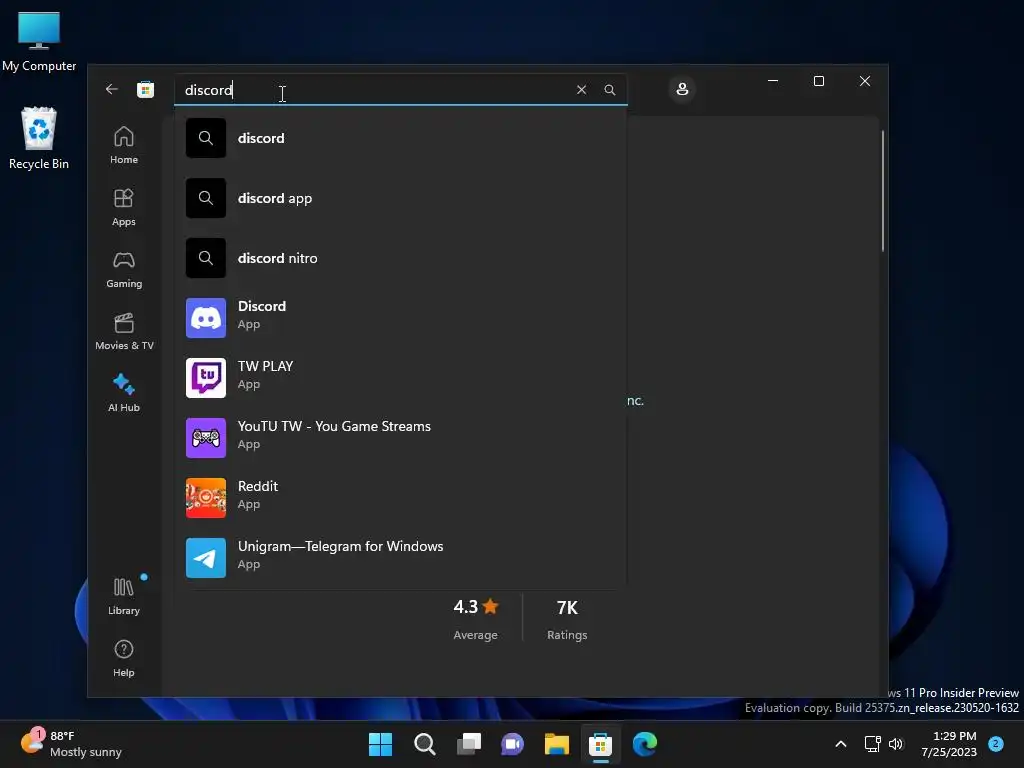The image size is (1024, 768).
Task: Open the Chat app on taskbar
Action: (513, 744)
